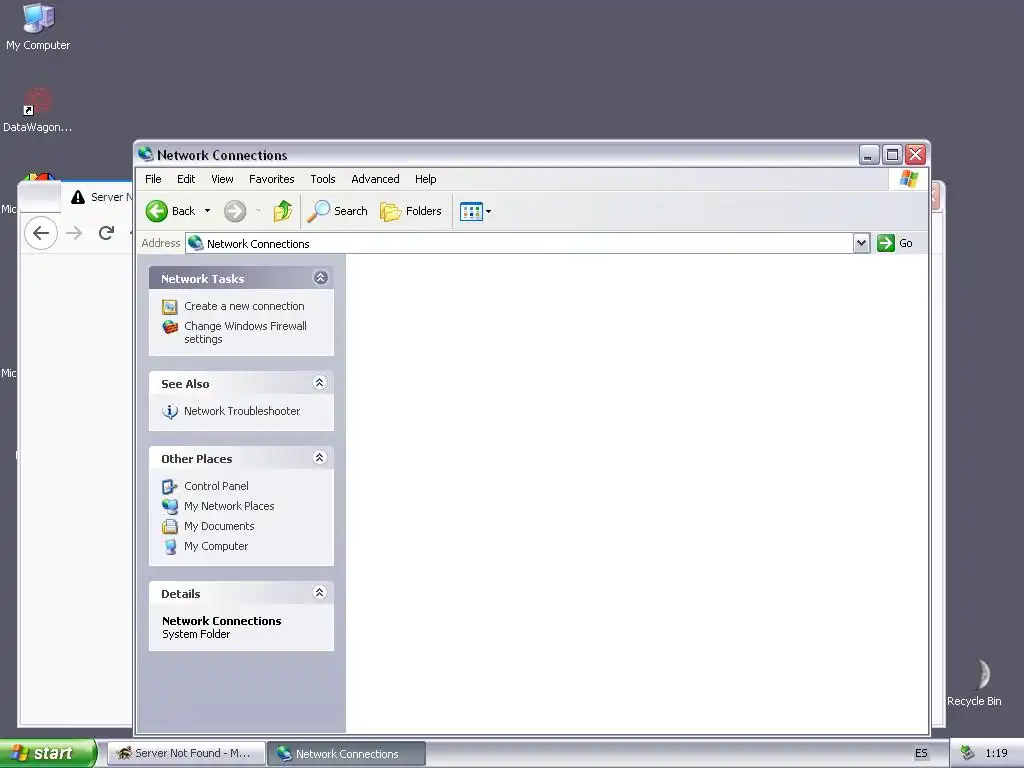Image resolution: width=1024 pixels, height=768 pixels.
Task: Expand the Address bar dropdown arrow
Action: (861, 244)
